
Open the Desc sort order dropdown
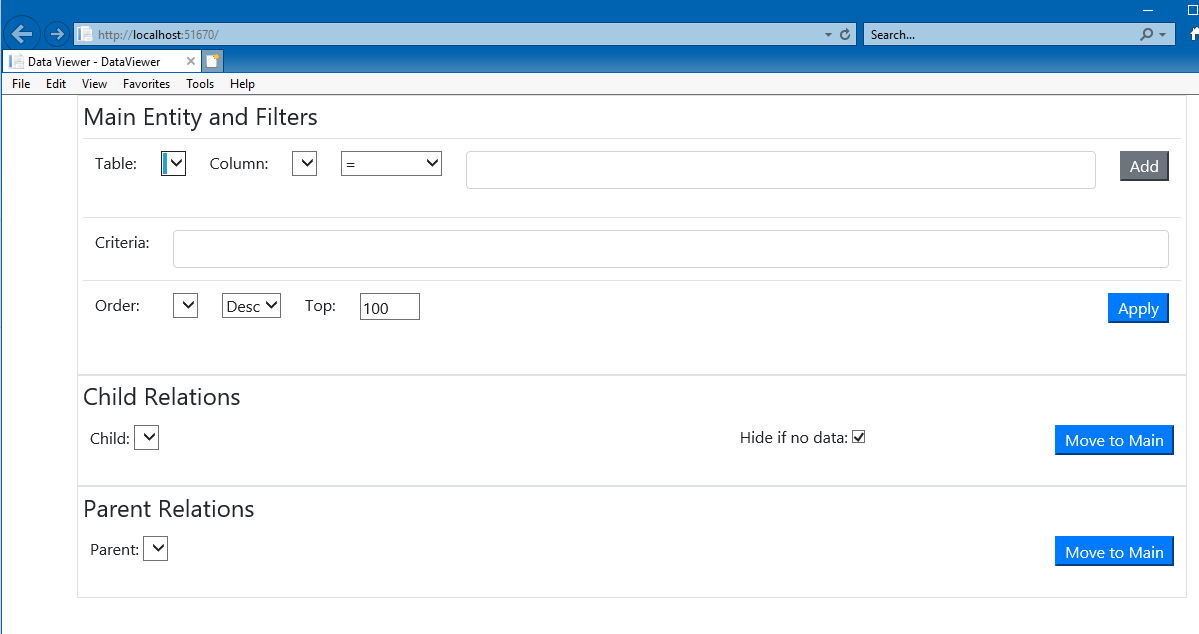[250, 305]
